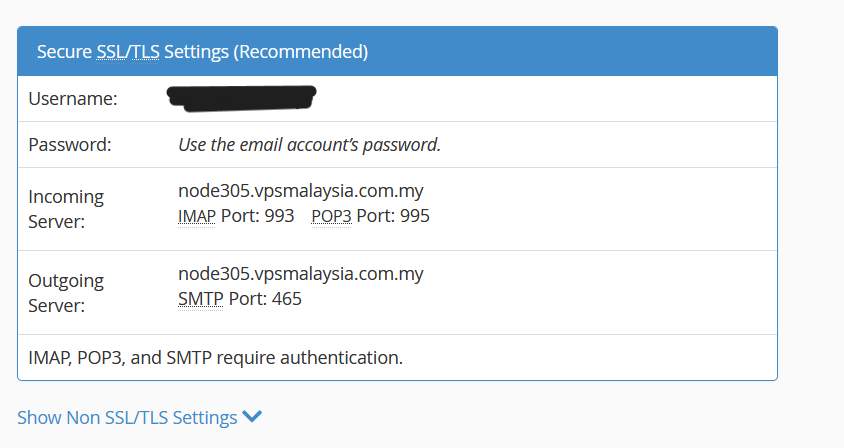Click the SSL abbreviation in the header
Screen dimensions: 844x448
[x=111, y=52]
